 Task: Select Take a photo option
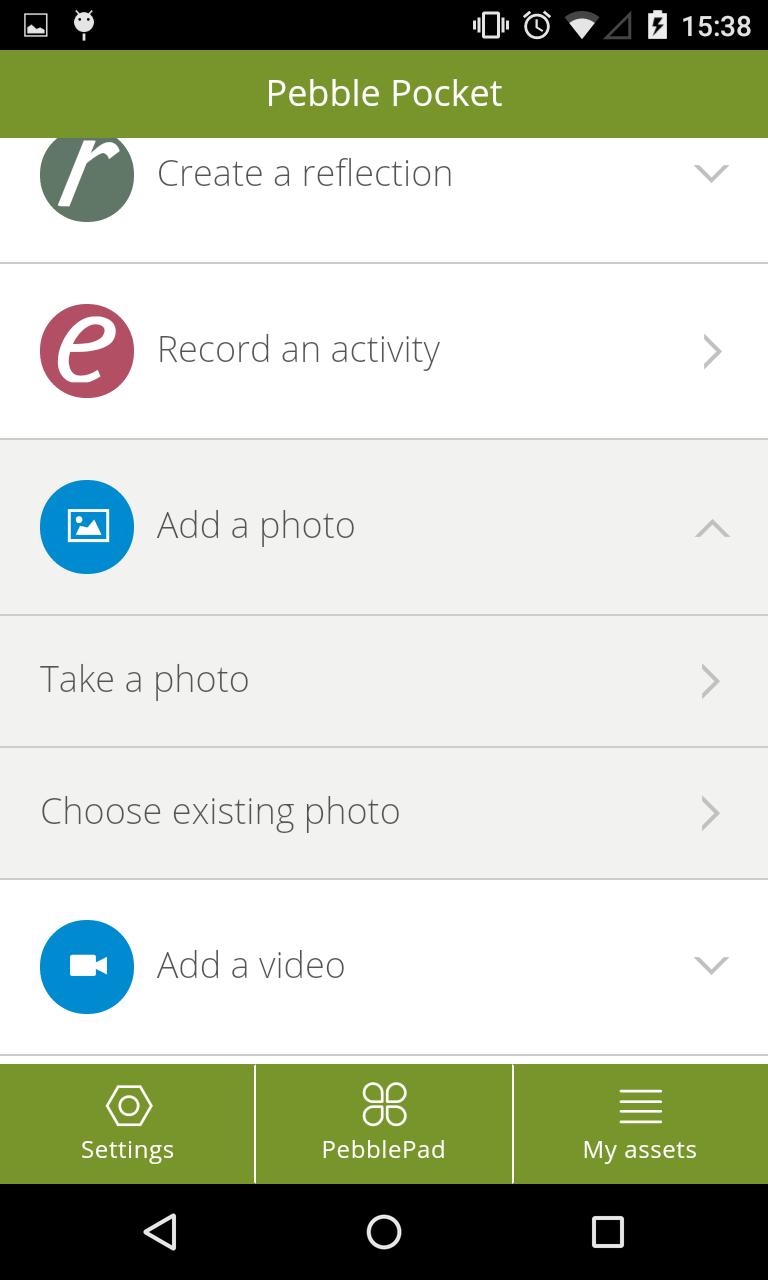[x=145, y=680]
